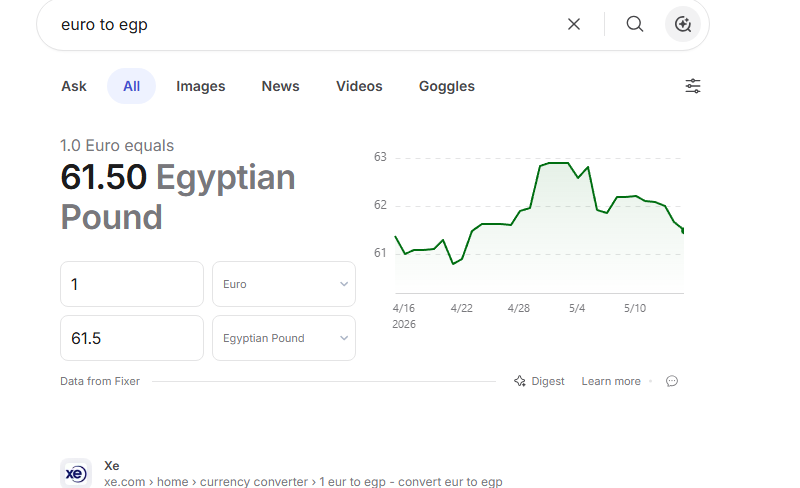Open the Images tab

tap(201, 86)
